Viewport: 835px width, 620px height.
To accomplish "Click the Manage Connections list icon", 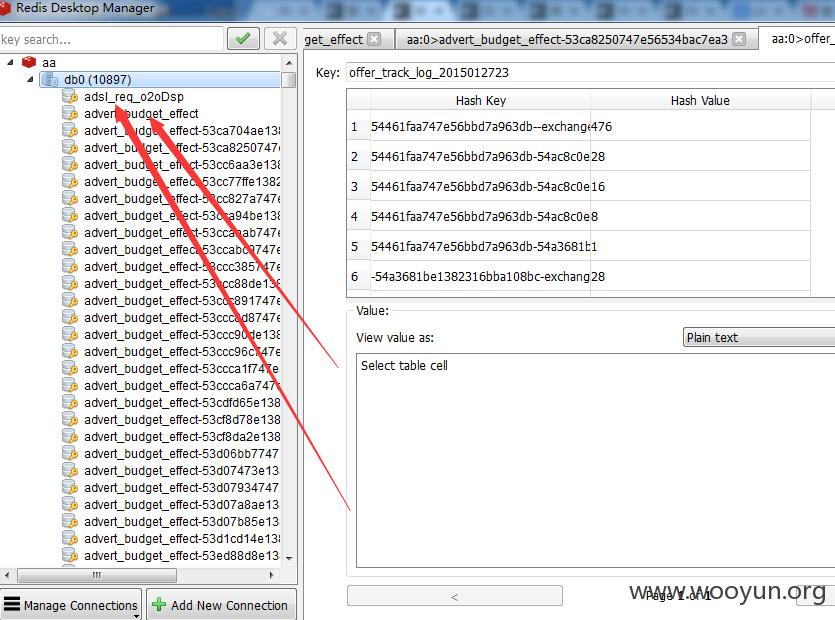I will point(12,605).
